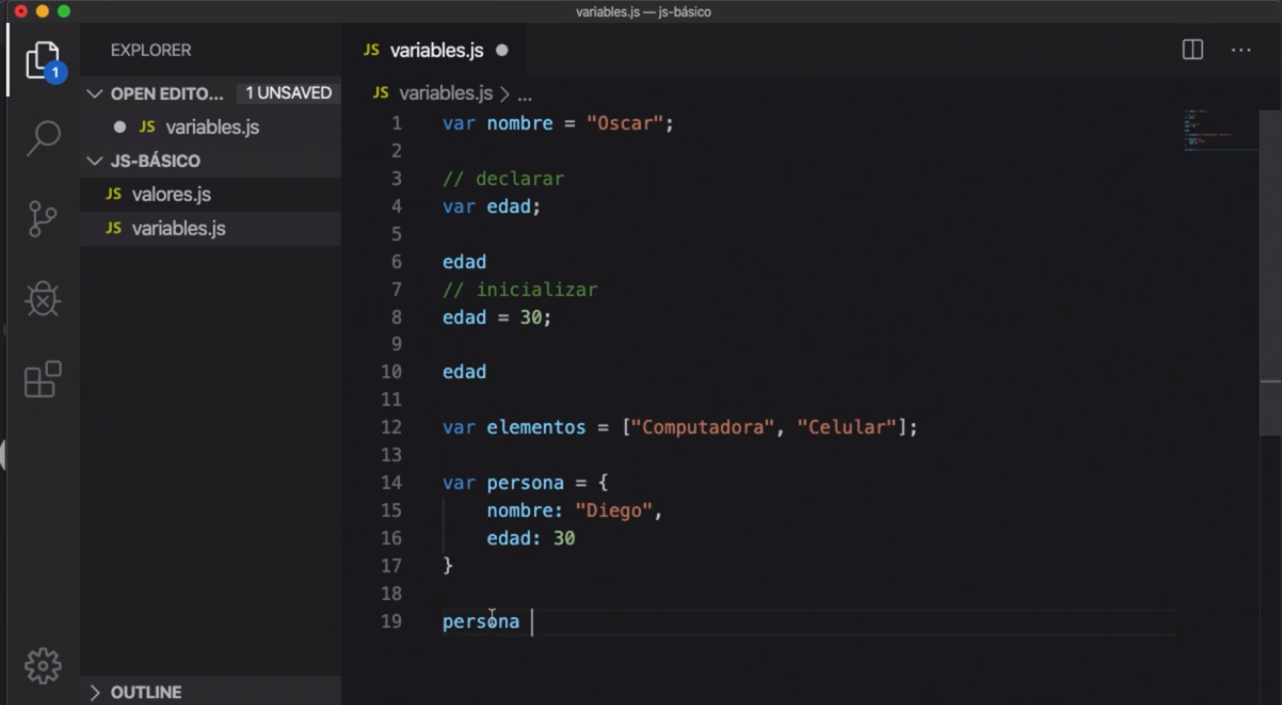The width and height of the screenshot is (1282, 705).
Task: Open the Run and Debug icon
Action: (43, 298)
